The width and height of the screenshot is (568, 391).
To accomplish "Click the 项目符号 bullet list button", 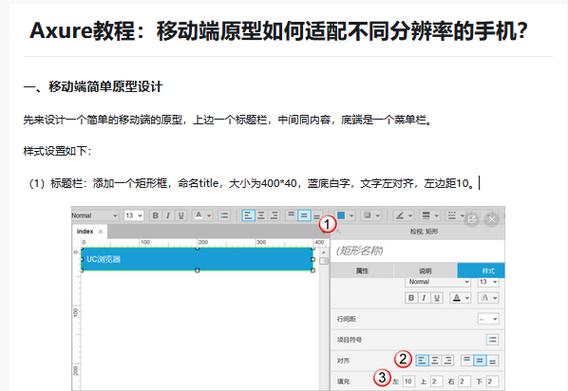I will pos(492,340).
